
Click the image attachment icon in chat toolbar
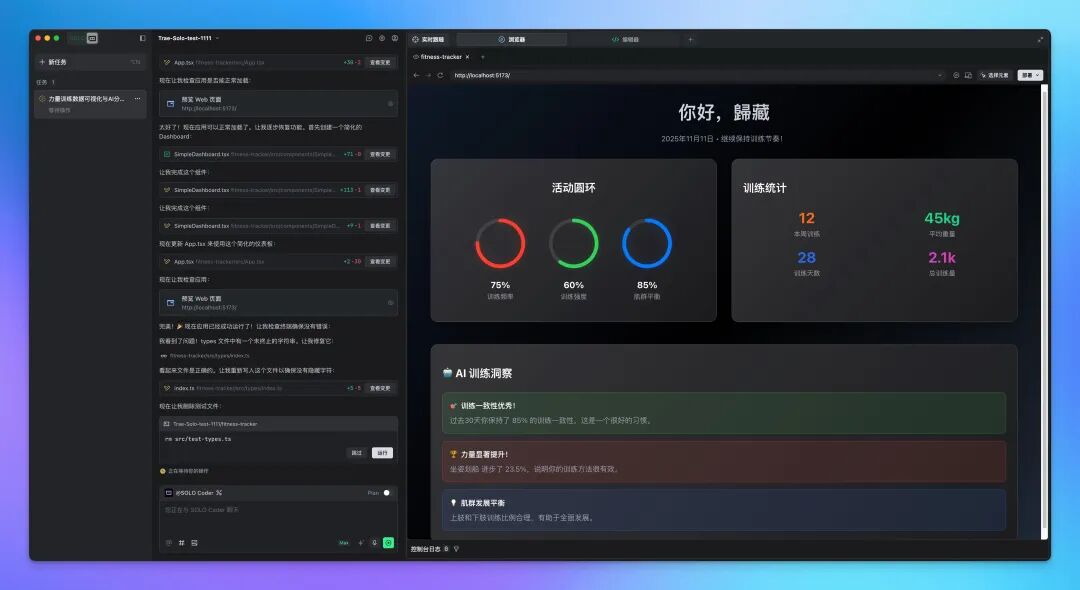[x=194, y=542]
